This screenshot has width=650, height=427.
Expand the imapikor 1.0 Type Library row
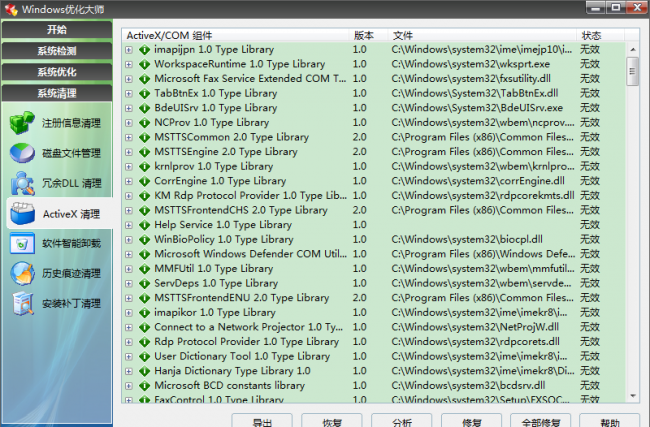coord(129,313)
